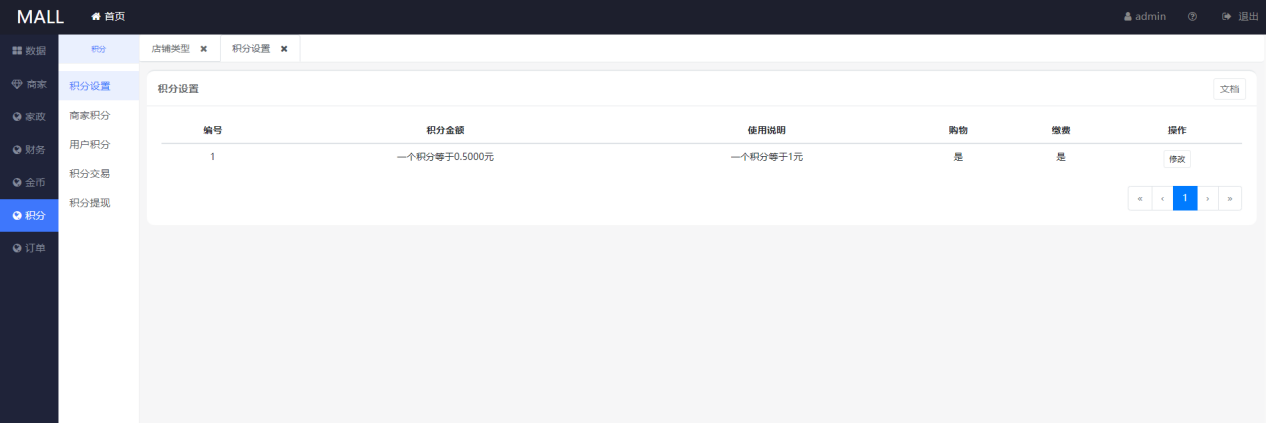The image size is (1266, 423).
Task: Open 商家 in the left sidebar
Action: pos(29,84)
